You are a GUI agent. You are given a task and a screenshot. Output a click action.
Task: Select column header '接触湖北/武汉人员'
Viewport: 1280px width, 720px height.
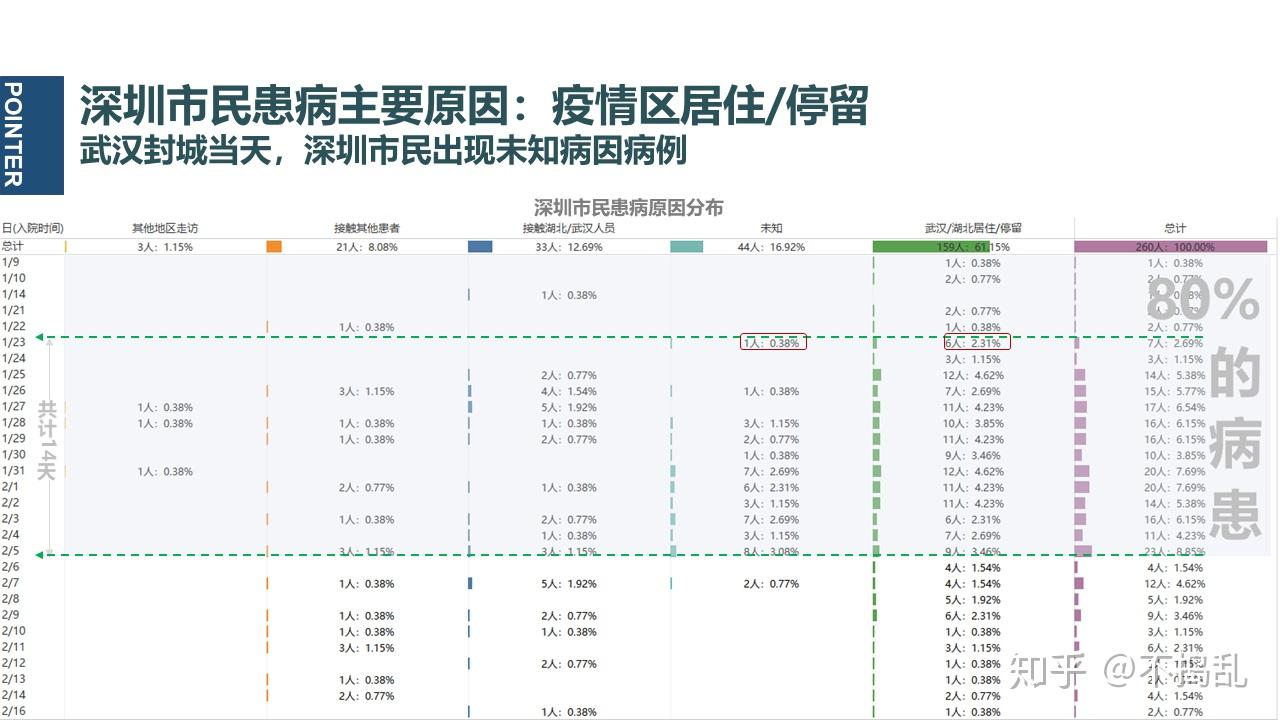pos(568,229)
